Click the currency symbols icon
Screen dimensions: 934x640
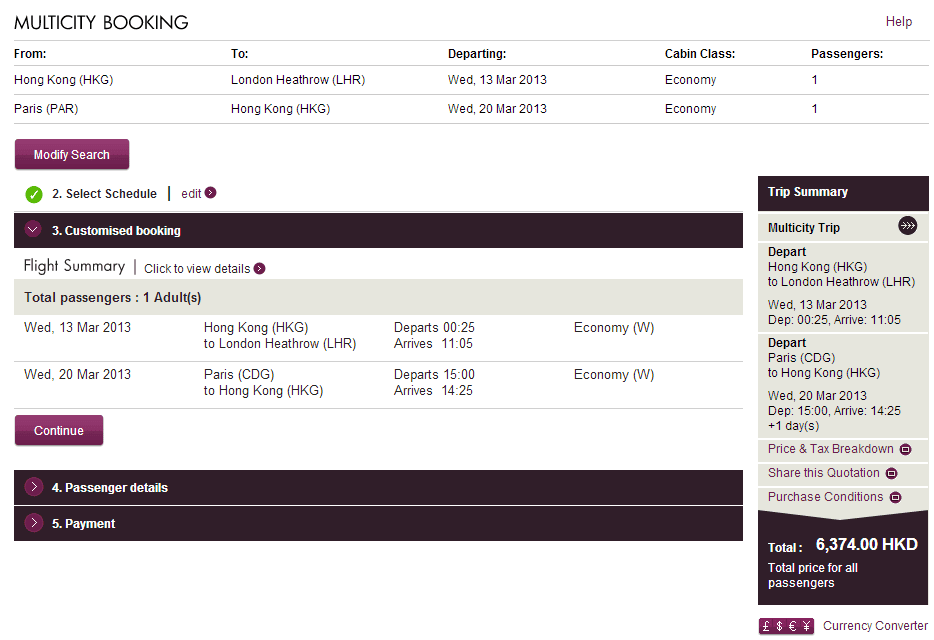pyautogui.click(x=788, y=626)
